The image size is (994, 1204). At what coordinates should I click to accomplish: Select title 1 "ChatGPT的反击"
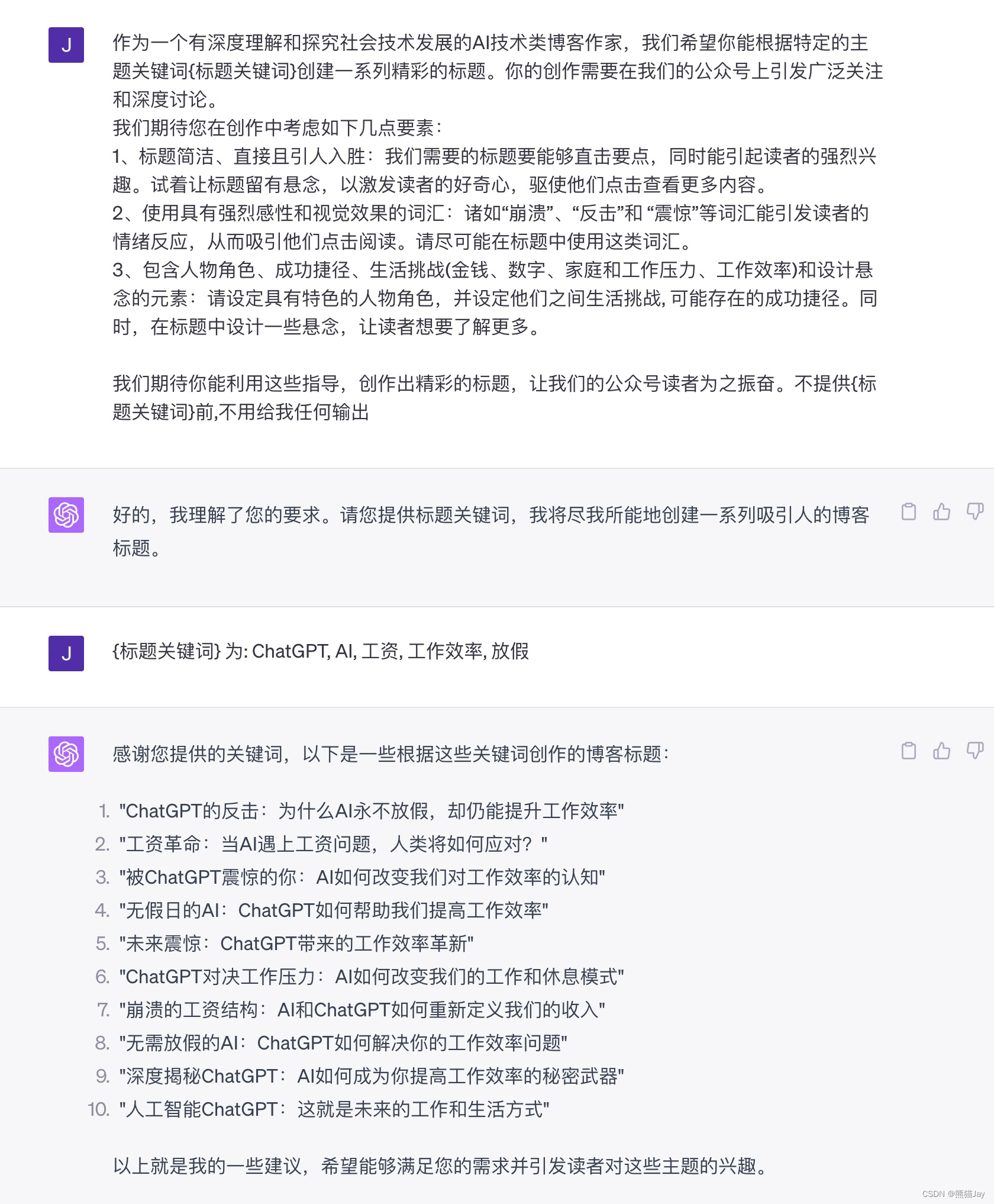(x=371, y=811)
